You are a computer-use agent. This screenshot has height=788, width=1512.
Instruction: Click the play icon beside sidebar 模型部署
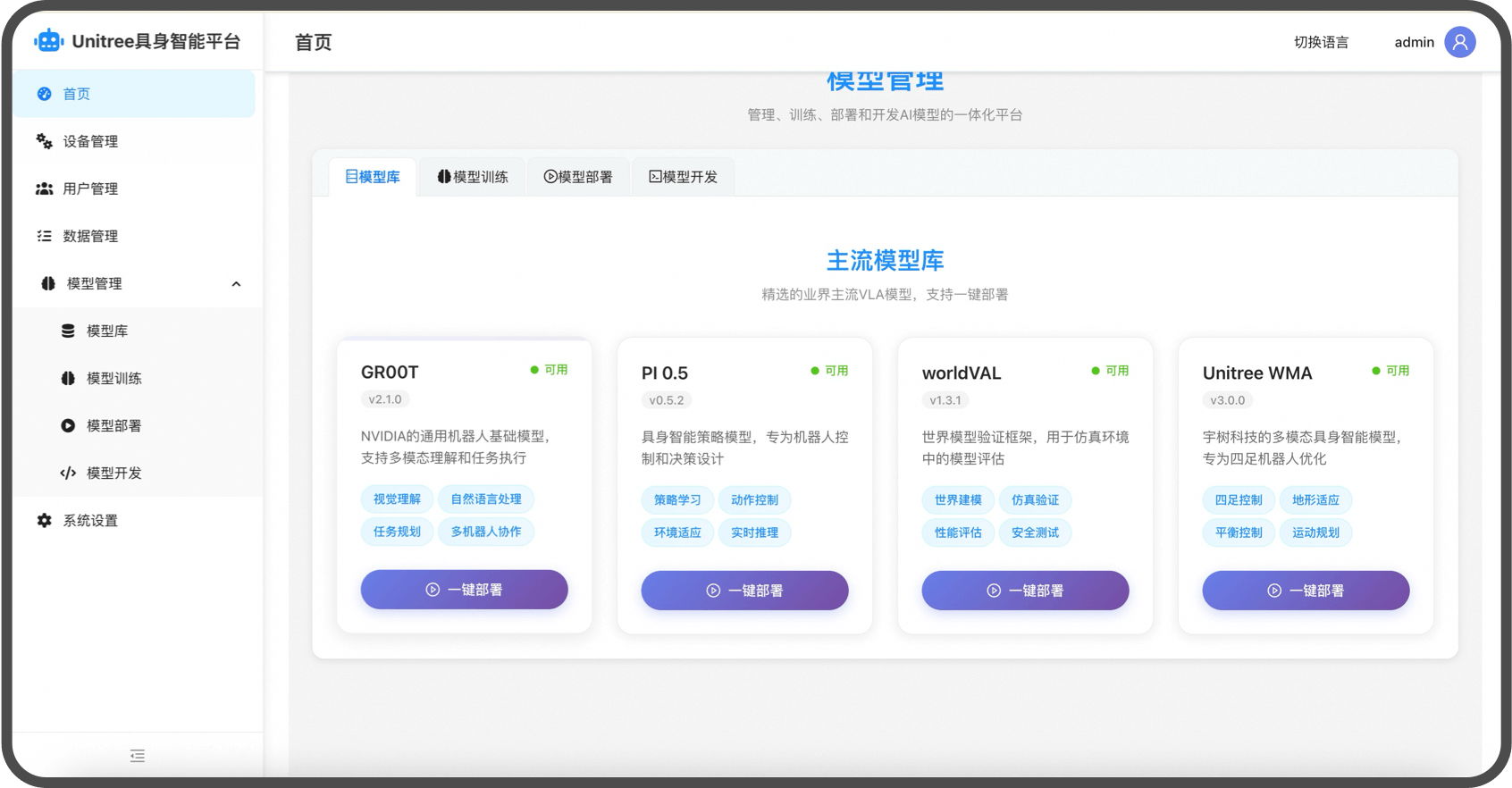[x=68, y=425]
